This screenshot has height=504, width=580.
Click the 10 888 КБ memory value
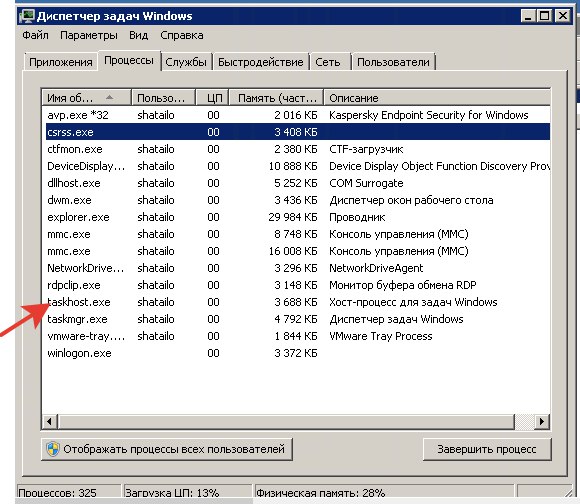point(293,166)
